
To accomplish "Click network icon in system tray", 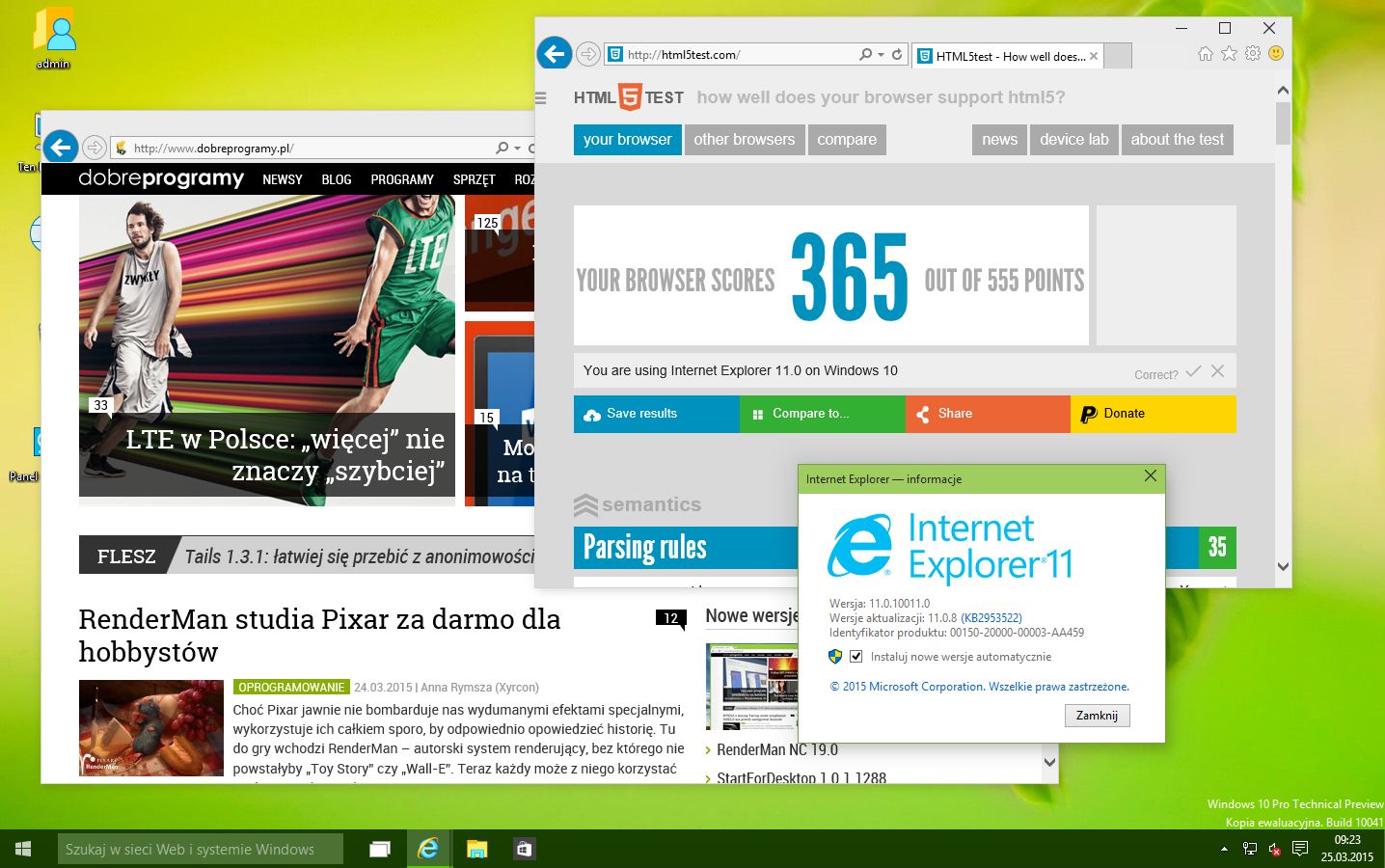I will [1250, 849].
